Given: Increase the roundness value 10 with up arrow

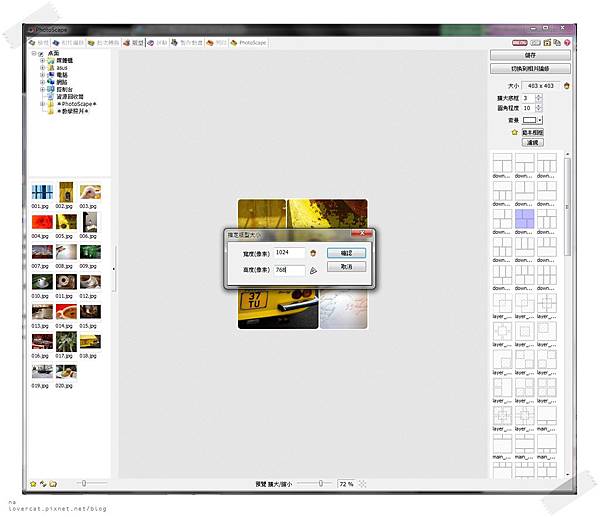Looking at the screenshot, I should point(539,106).
